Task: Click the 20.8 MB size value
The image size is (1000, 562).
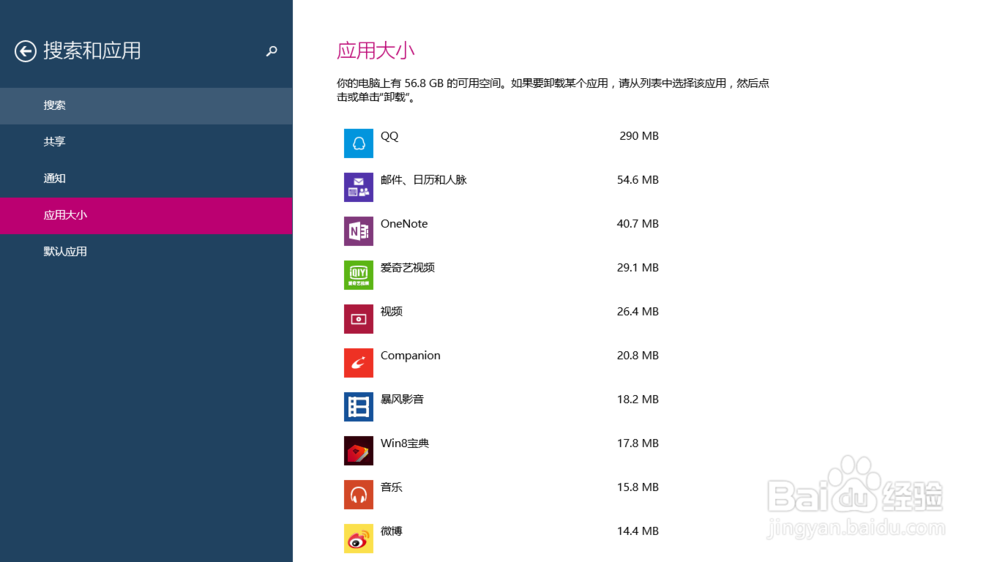Action: click(638, 355)
